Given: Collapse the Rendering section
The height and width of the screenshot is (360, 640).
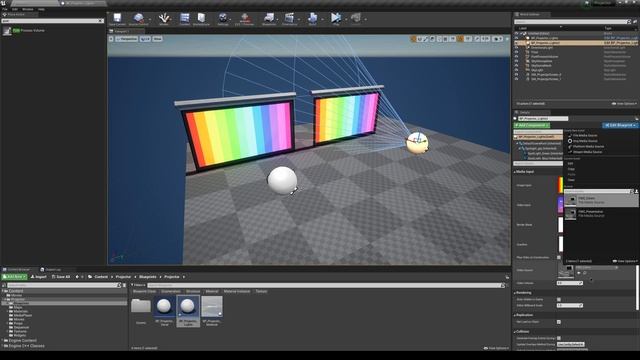Looking at the screenshot, I should point(514,293).
